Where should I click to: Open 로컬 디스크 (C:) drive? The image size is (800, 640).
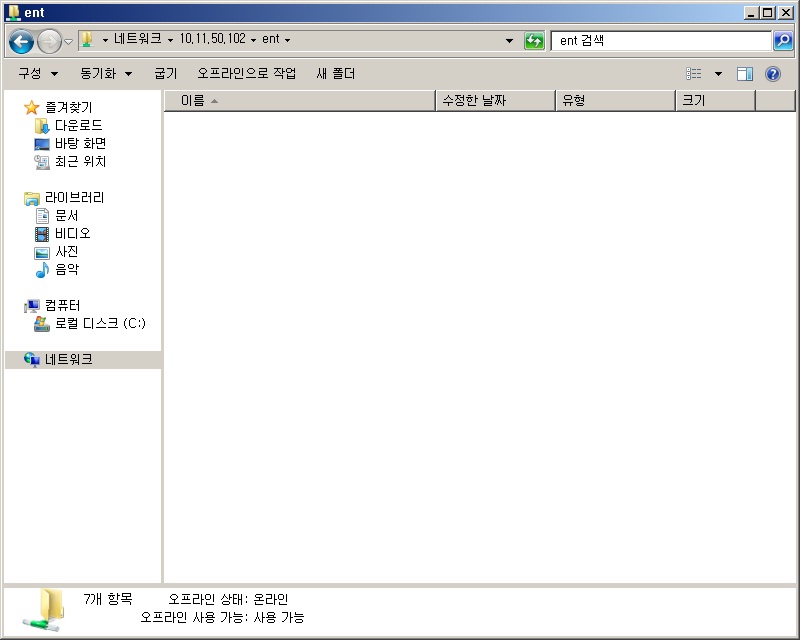pos(90,324)
